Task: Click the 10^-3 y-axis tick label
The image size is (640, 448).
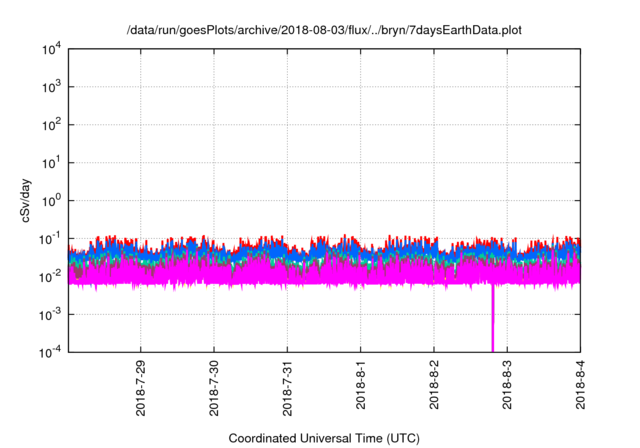Action: [x=51, y=313]
